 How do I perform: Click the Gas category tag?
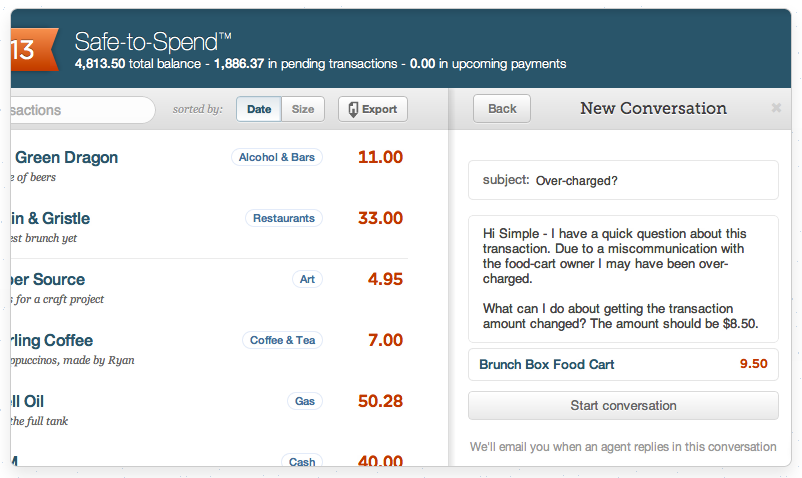(305, 401)
